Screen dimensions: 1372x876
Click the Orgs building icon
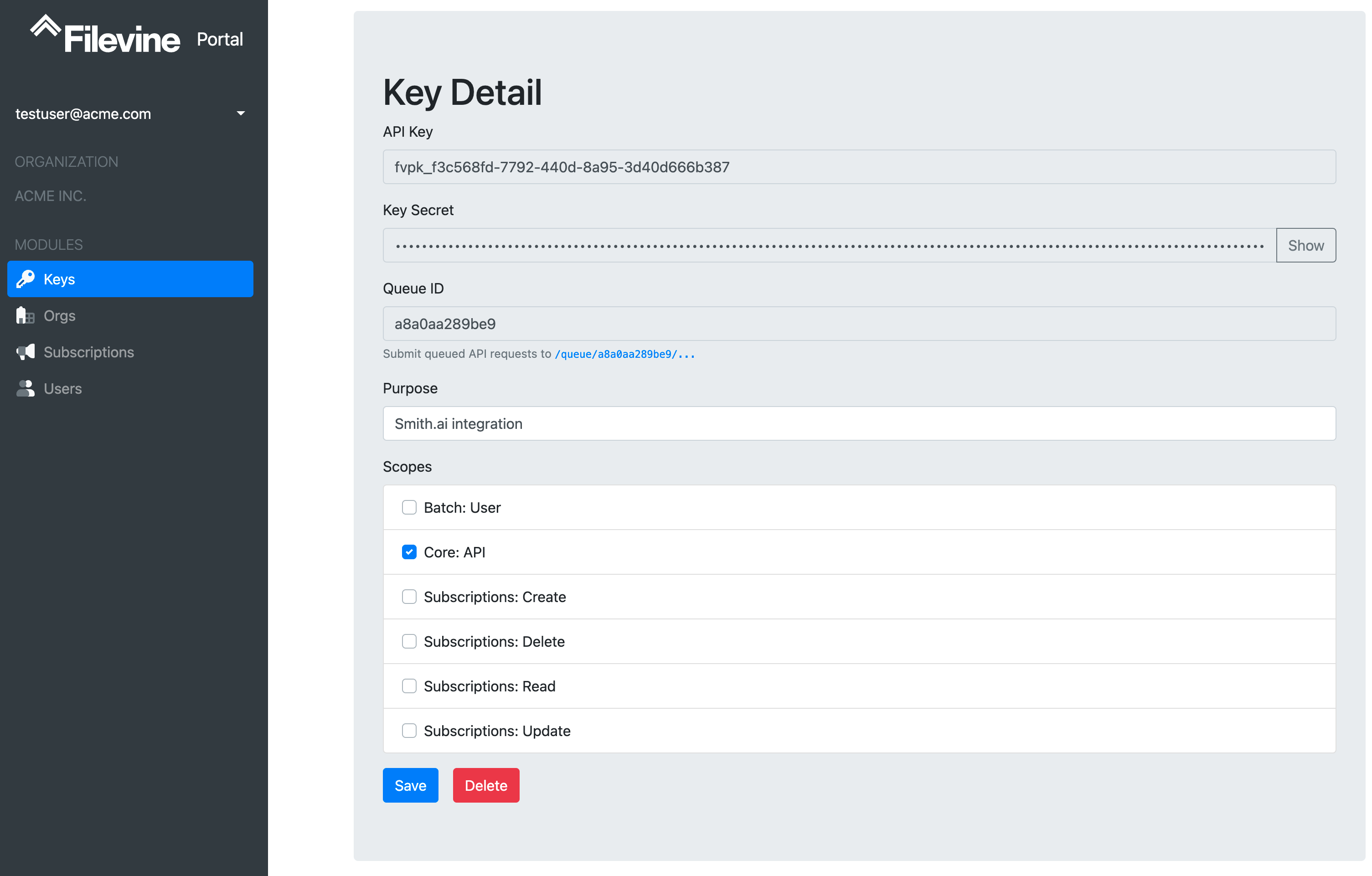coord(26,315)
